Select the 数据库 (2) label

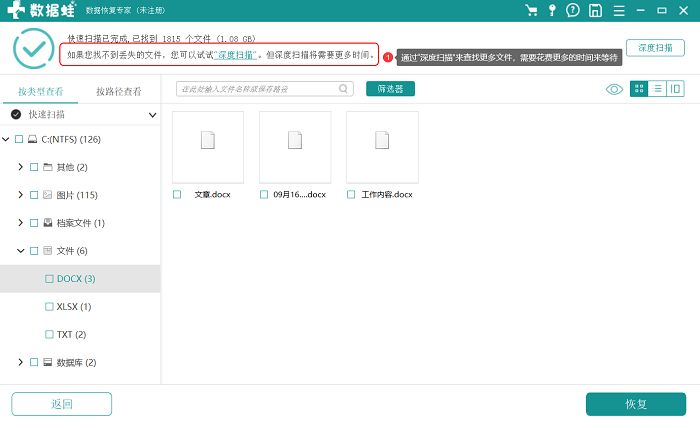point(76,362)
